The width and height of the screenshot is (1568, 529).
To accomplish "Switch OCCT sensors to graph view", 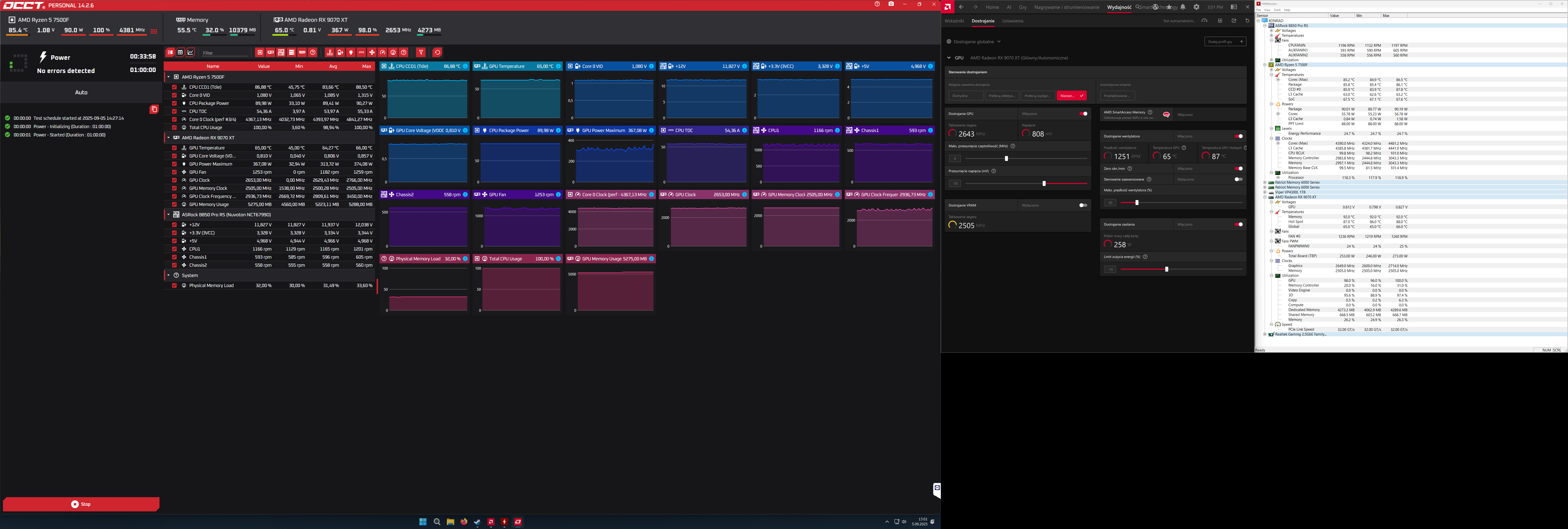I will click(191, 52).
